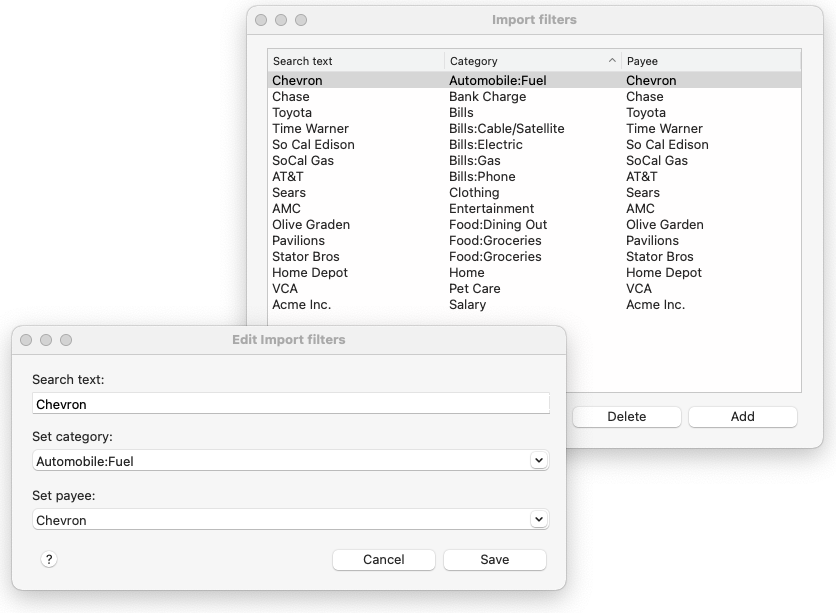Click the Search text input field
836x613 pixels.
[291, 404]
